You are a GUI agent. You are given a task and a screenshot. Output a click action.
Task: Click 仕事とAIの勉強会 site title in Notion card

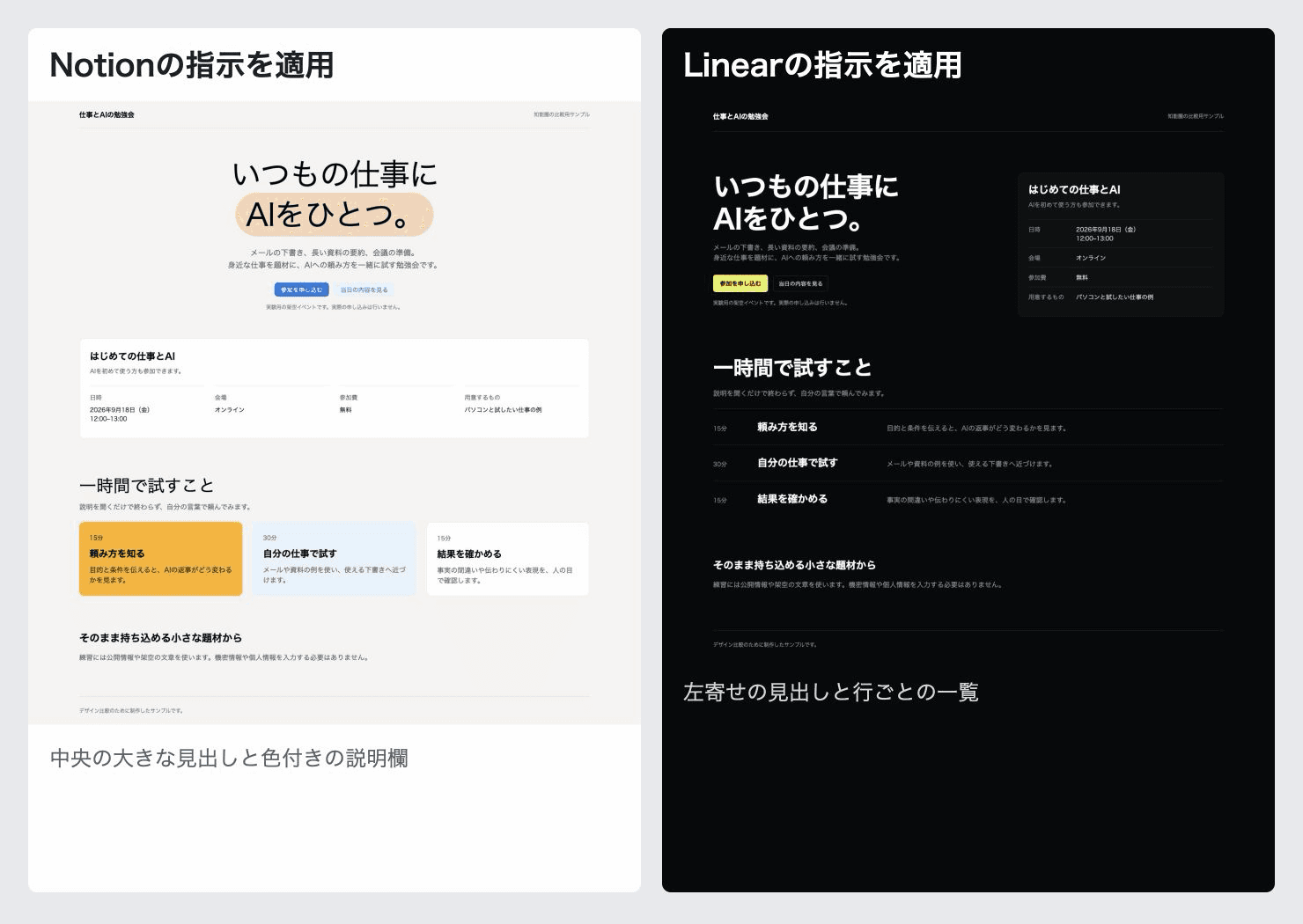pyautogui.click(x=107, y=114)
